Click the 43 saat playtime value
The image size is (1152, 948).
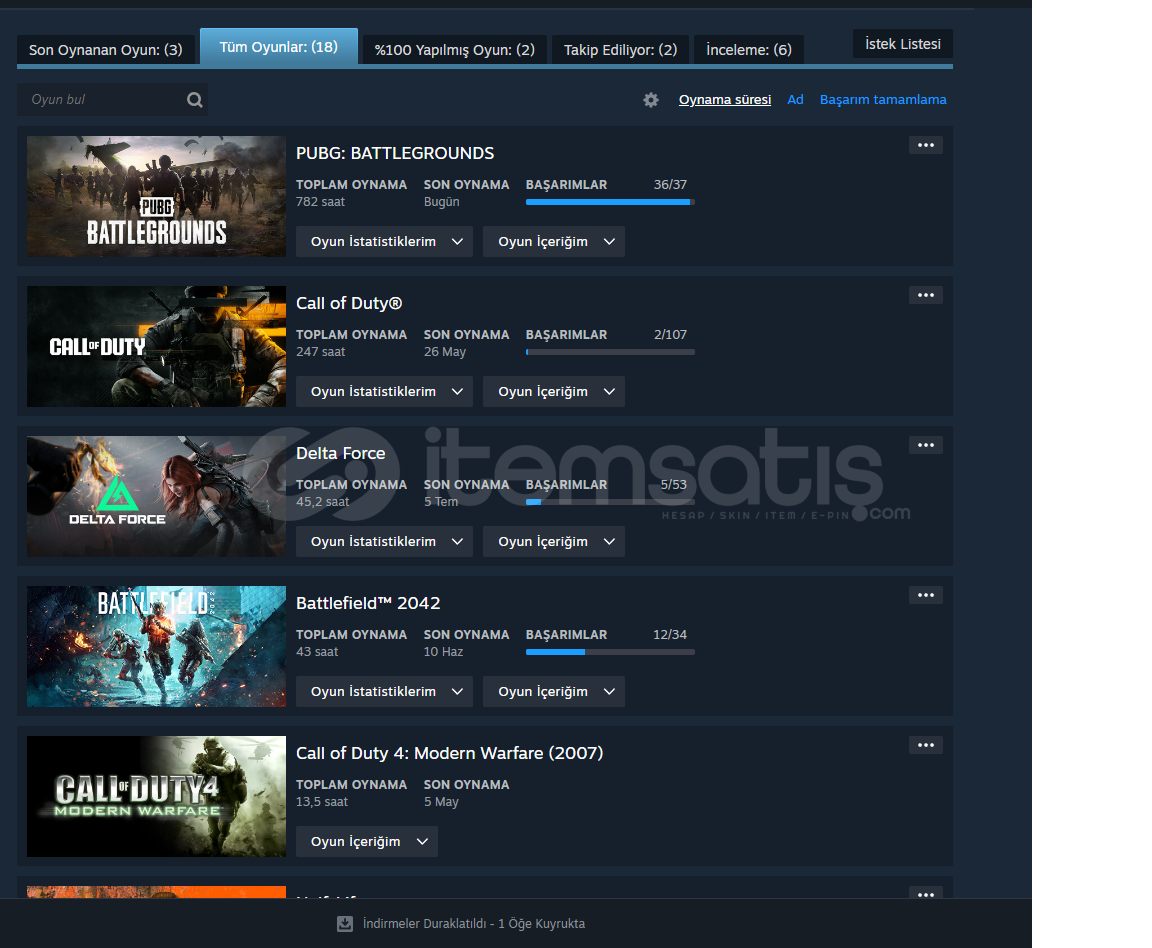coord(317,651)
